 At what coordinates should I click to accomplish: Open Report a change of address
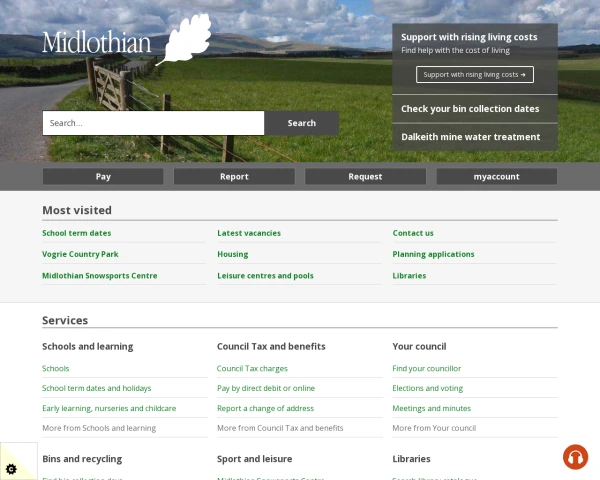click(265, 408)
